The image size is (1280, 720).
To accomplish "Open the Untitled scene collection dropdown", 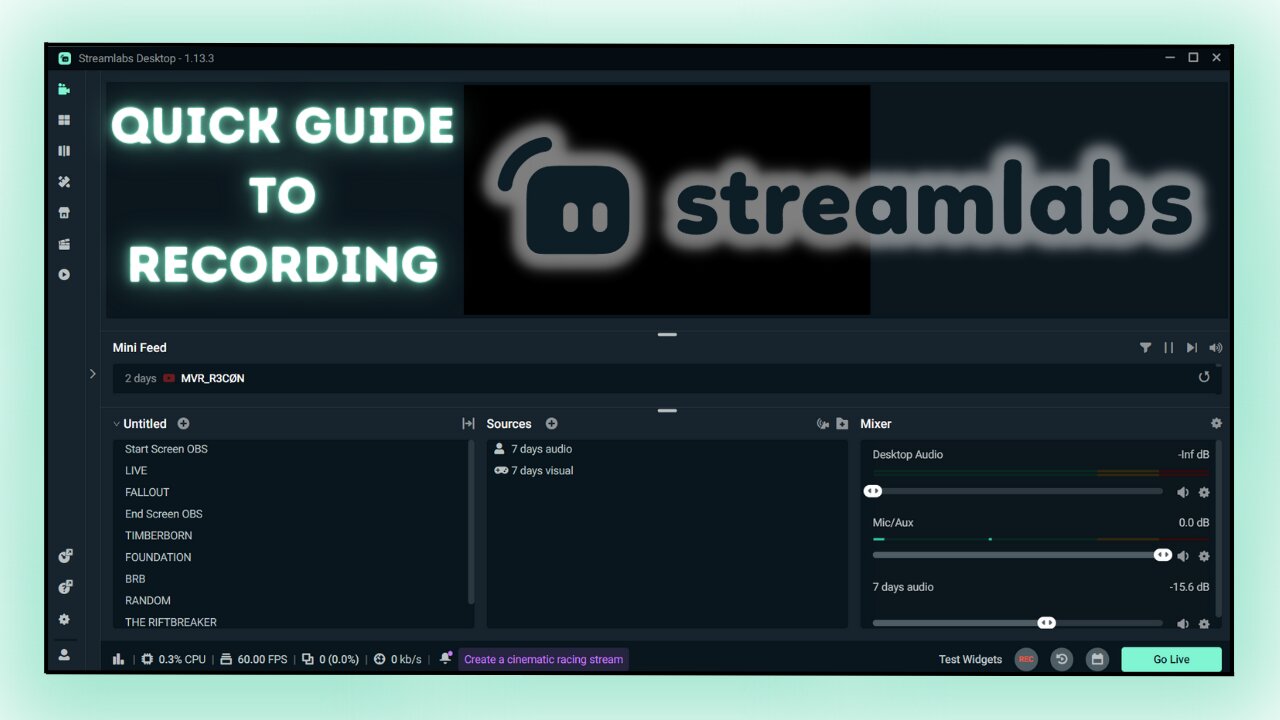I will click(139, 424).
